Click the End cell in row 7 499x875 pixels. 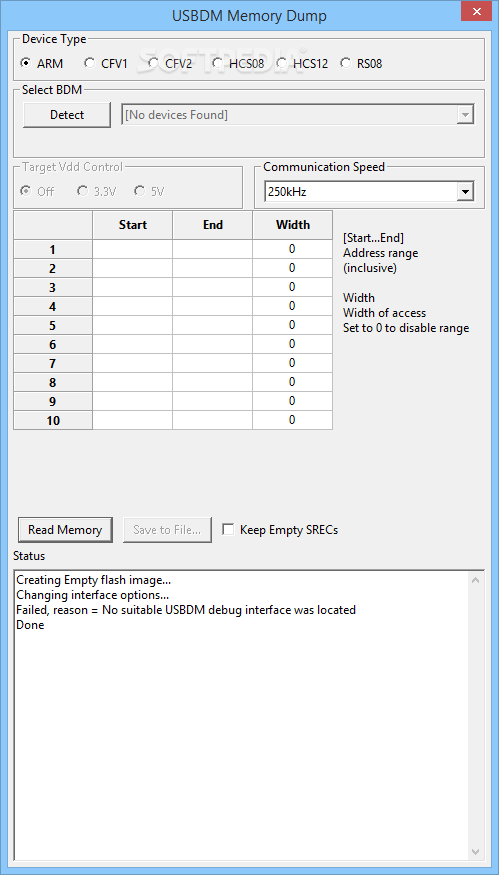pyautogui.click(x=212, y=363)
